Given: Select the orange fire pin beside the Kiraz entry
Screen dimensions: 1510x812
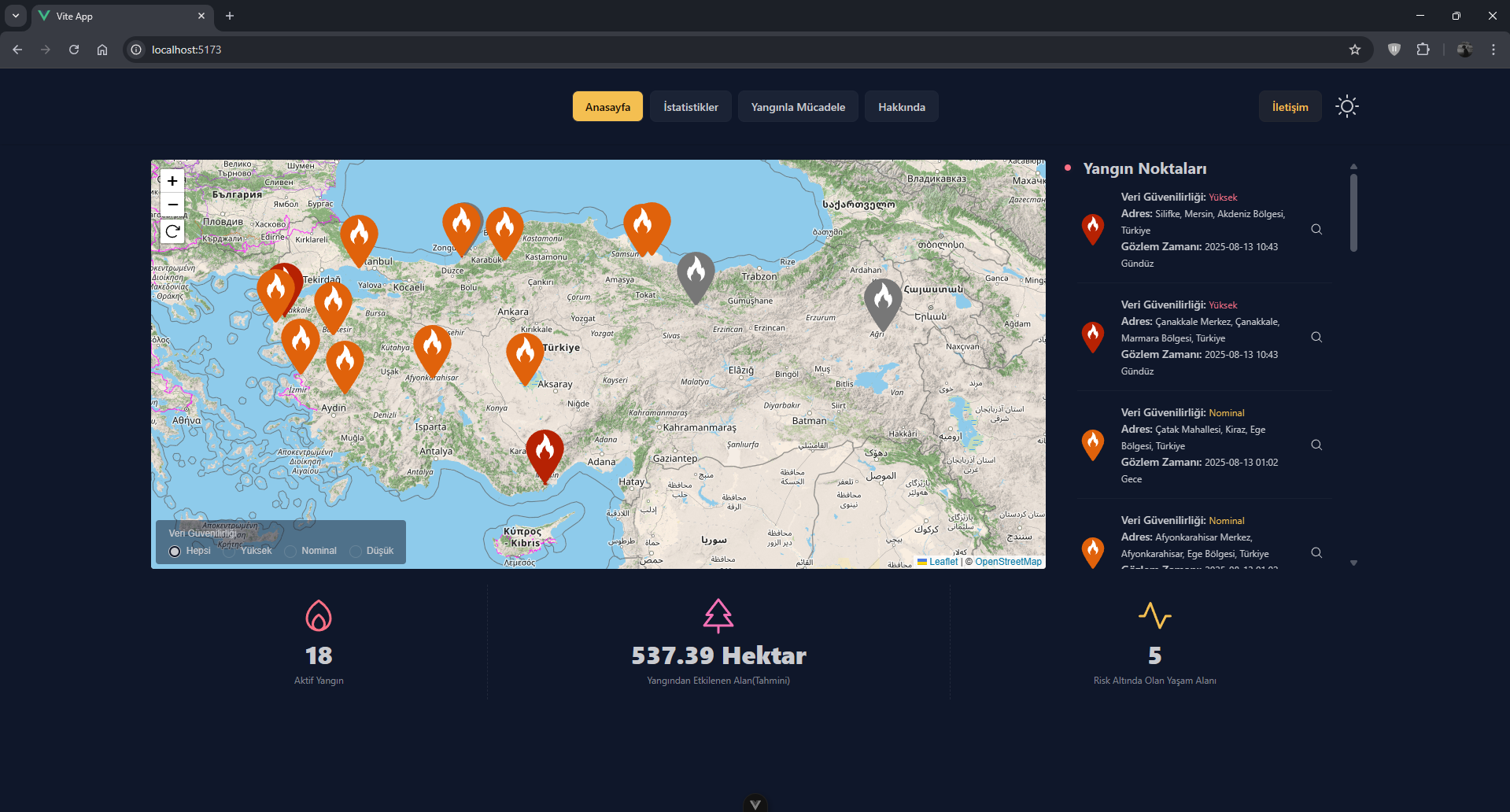Looking at the screenshot, I should [1093, 445].
